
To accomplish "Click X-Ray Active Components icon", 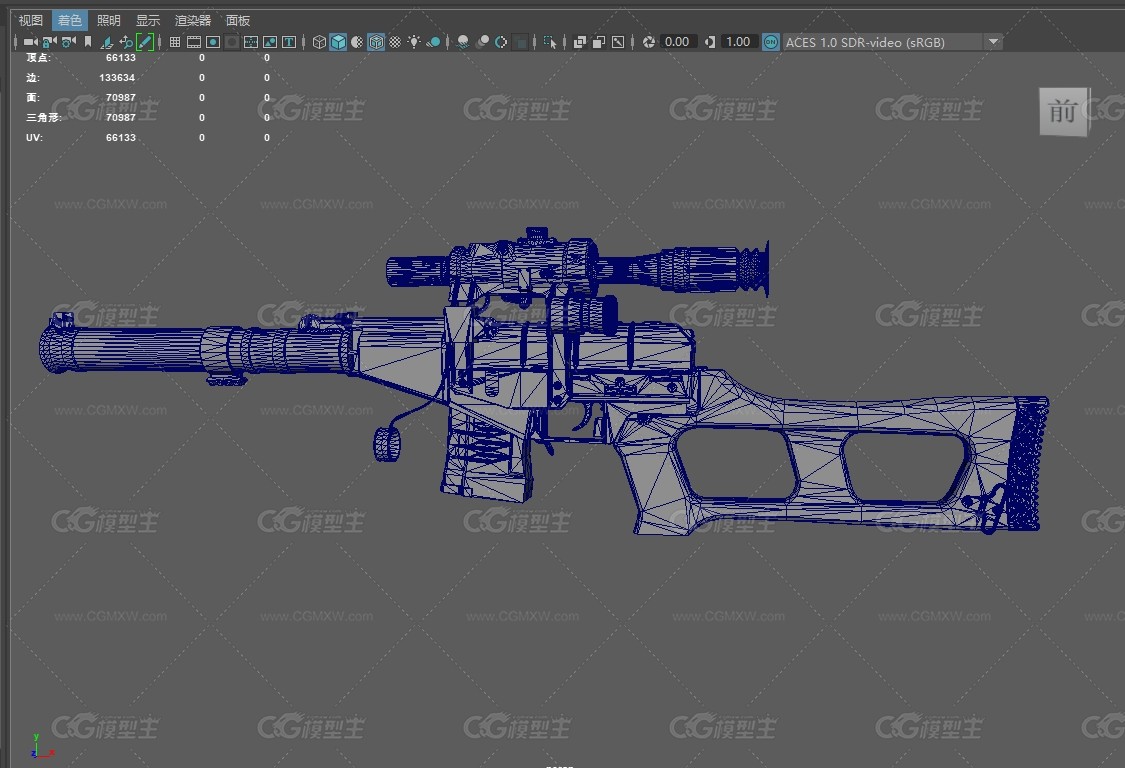I will [x=599, y=42].
